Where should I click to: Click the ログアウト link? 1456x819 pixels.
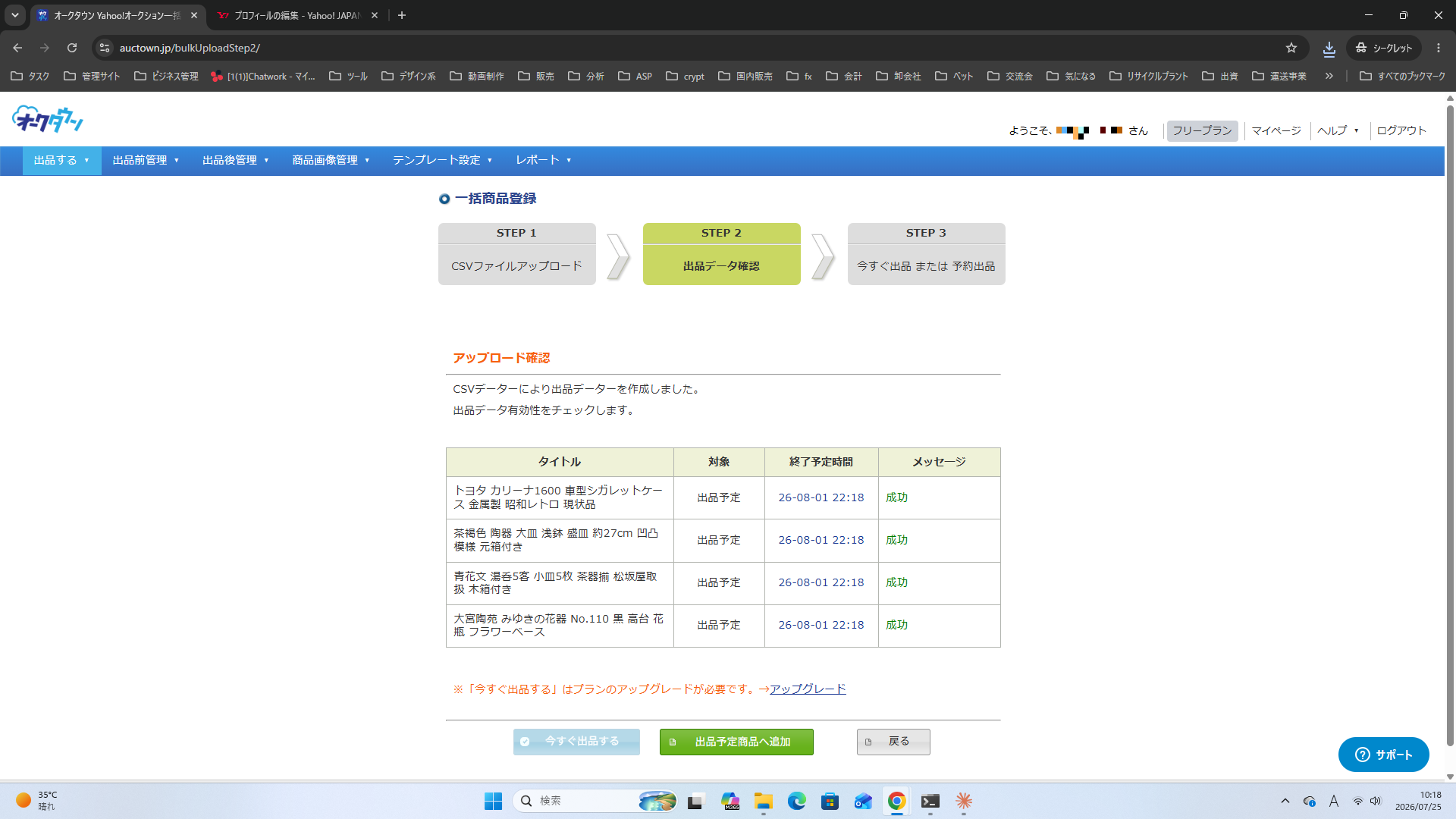pos(1401,130)
